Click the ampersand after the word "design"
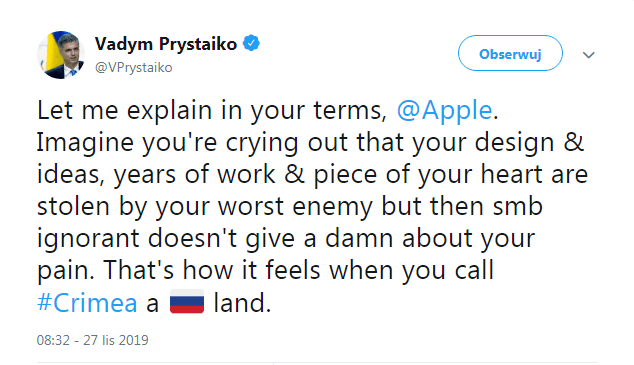The width and height of the screenshot is (634, 365). click(x=573, y=142)
